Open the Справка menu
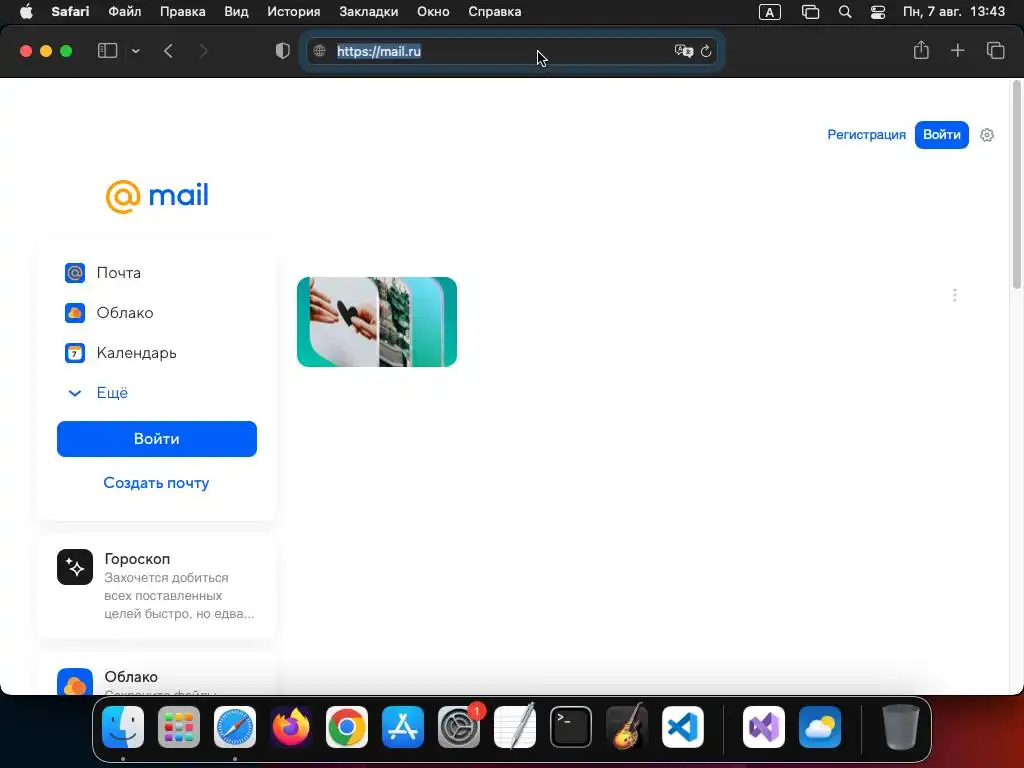The width and height of the screenshot is (1024, 768). pos(494,12)
